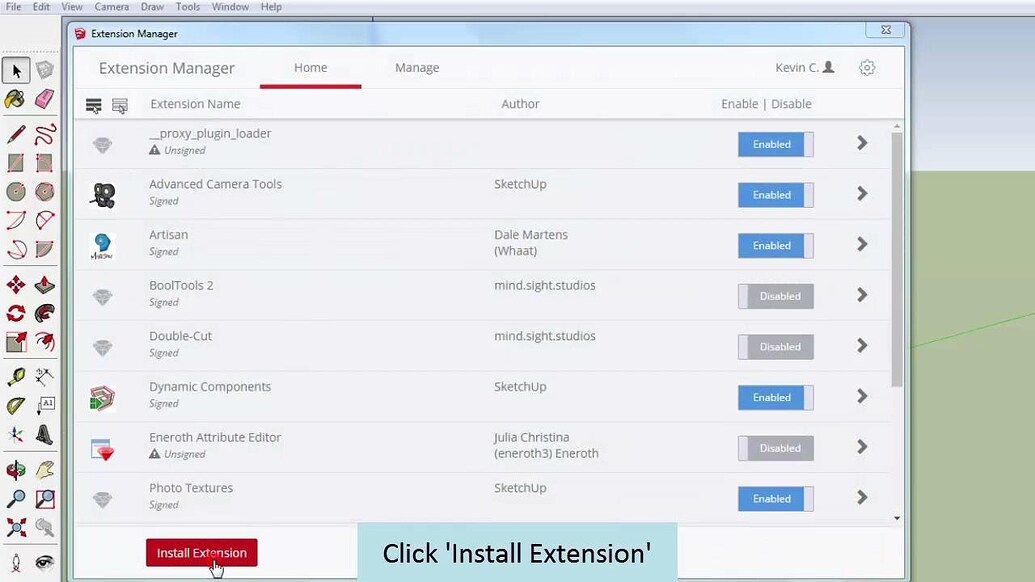Choose the Rectangle drawing tool
1035x582 pixels.
pyautogui.click(x=17, y=163)
